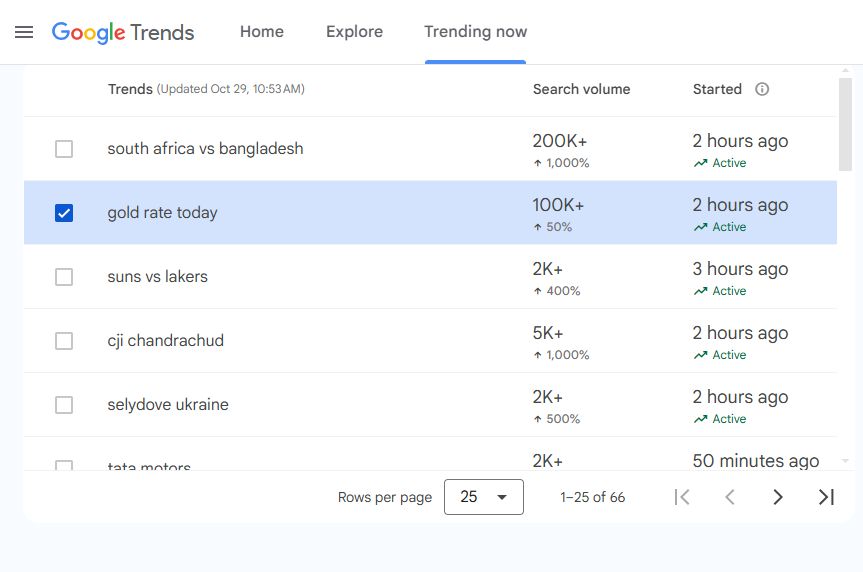This screenshot has height=572, width=863.
Task: Jump to the last results page
Action: (x=826, y=497)
